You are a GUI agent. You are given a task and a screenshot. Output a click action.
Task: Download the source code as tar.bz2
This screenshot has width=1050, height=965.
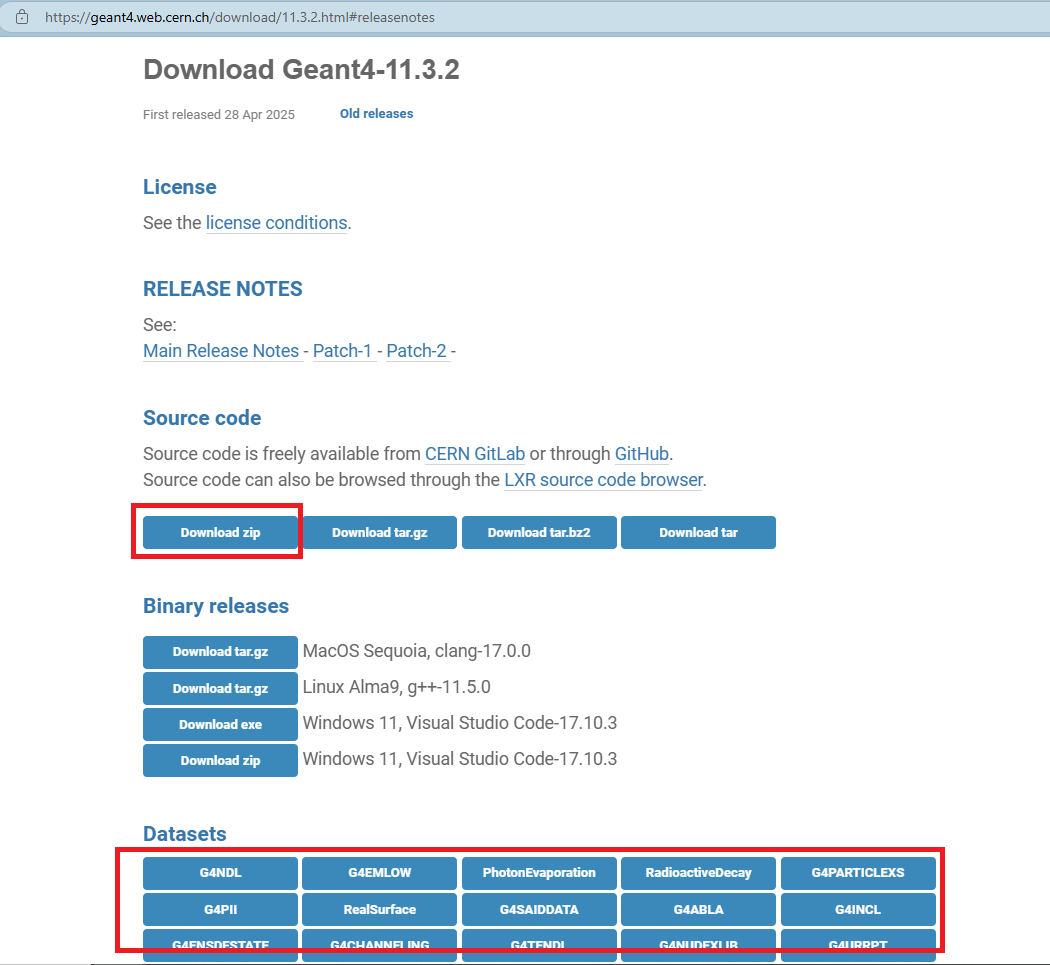[x=539, y=532]
